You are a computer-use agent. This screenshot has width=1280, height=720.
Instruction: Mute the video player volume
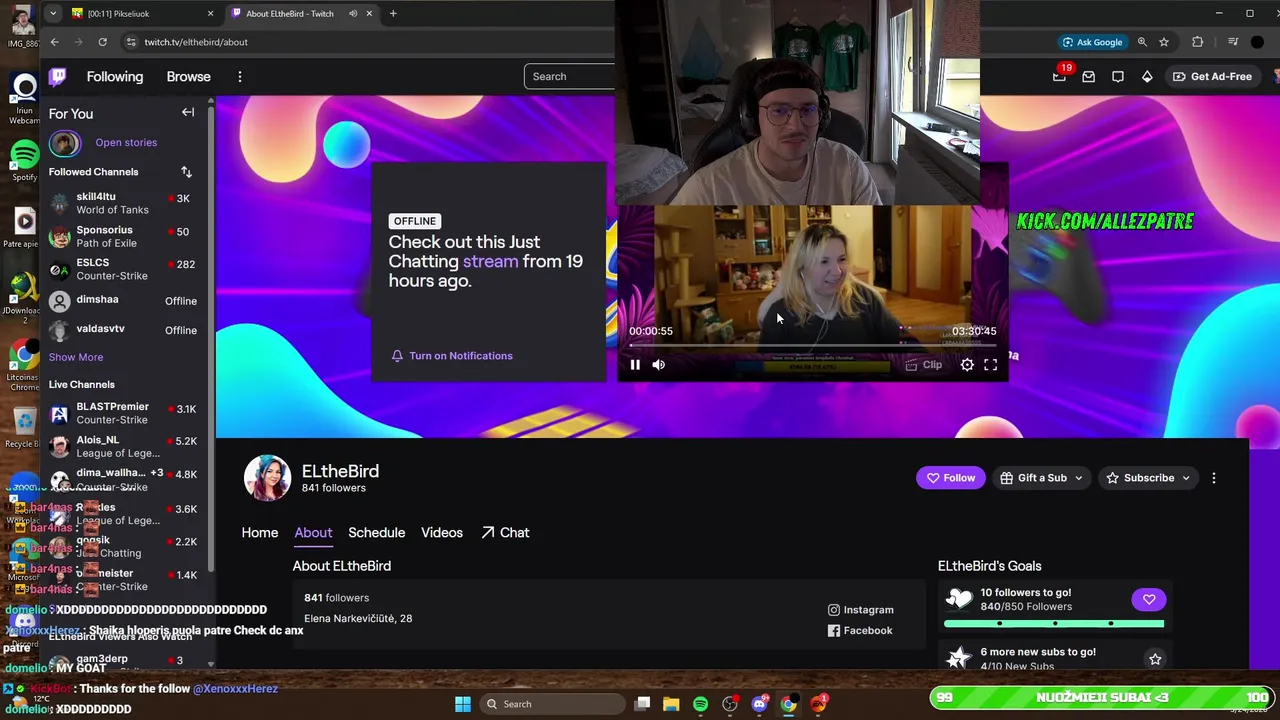tap(659, 365)
